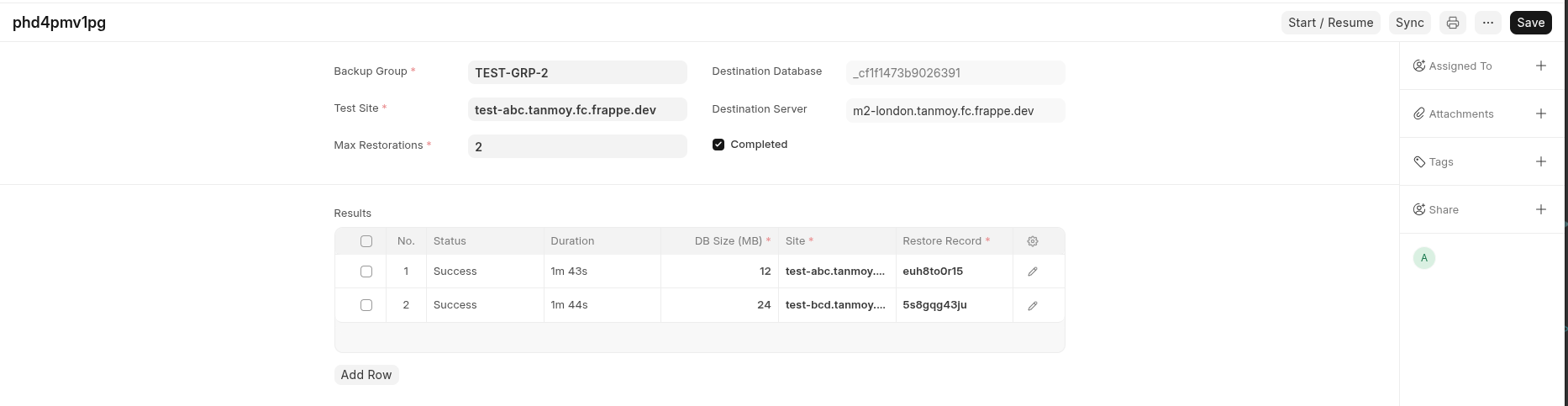Click Add Row below Results table
Viewport: 1568px width, 406px height.
coord(366,375)
